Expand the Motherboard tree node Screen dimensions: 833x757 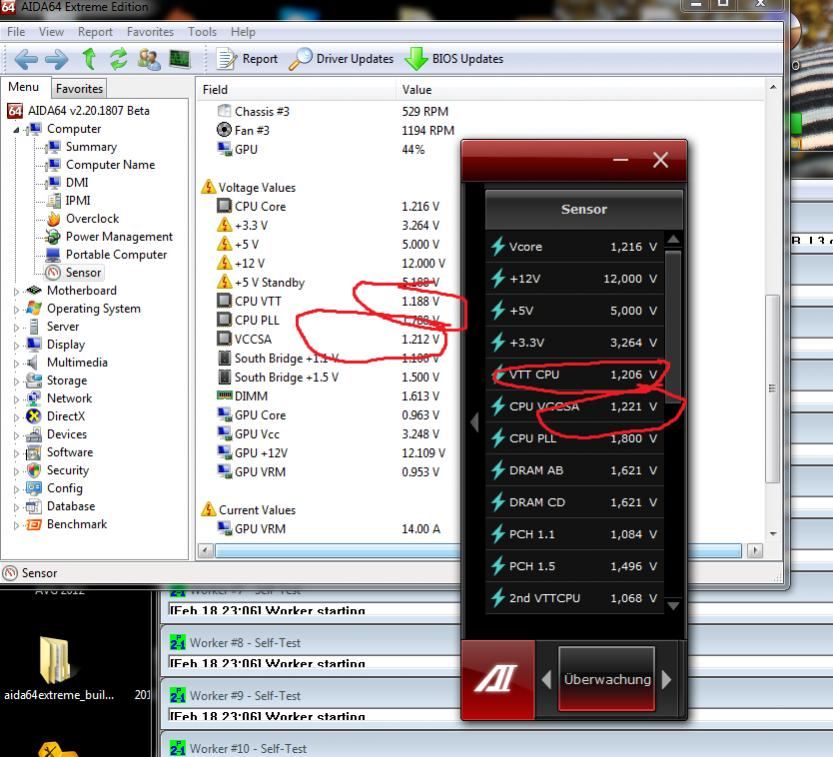click(16, 291)
